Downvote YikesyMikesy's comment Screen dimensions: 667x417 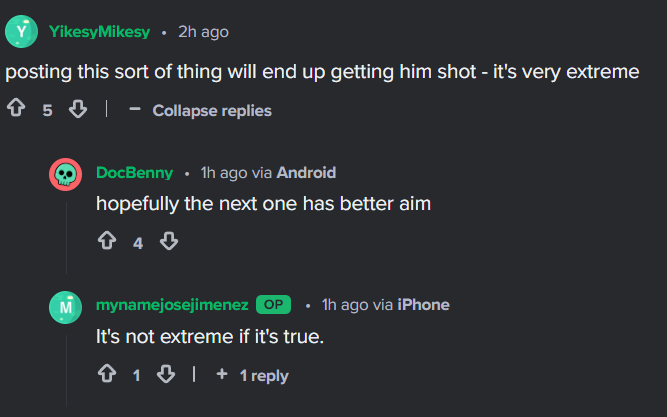coord(78,109)
